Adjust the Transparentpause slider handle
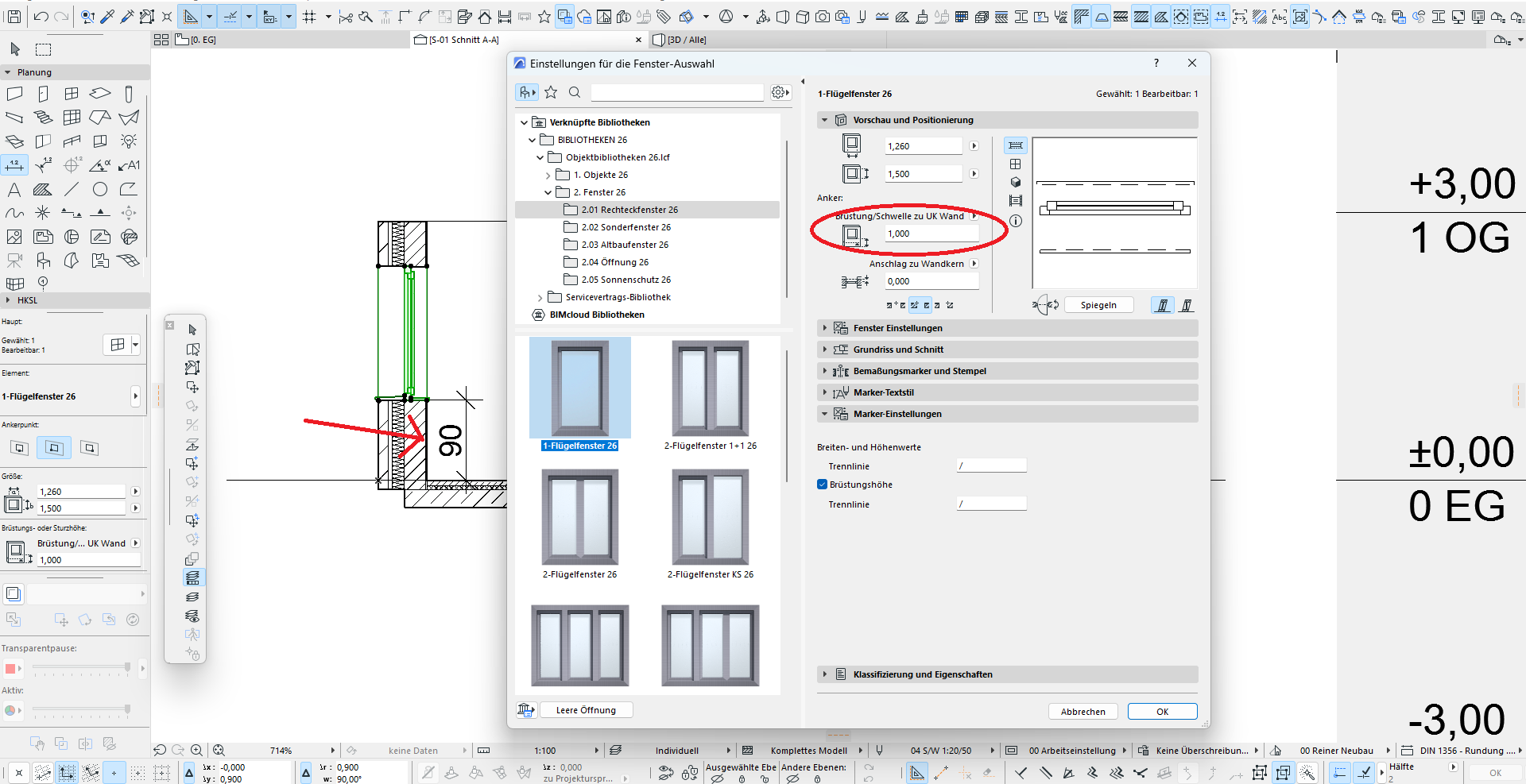This screenshot has height=784, width=1526. 127,668
